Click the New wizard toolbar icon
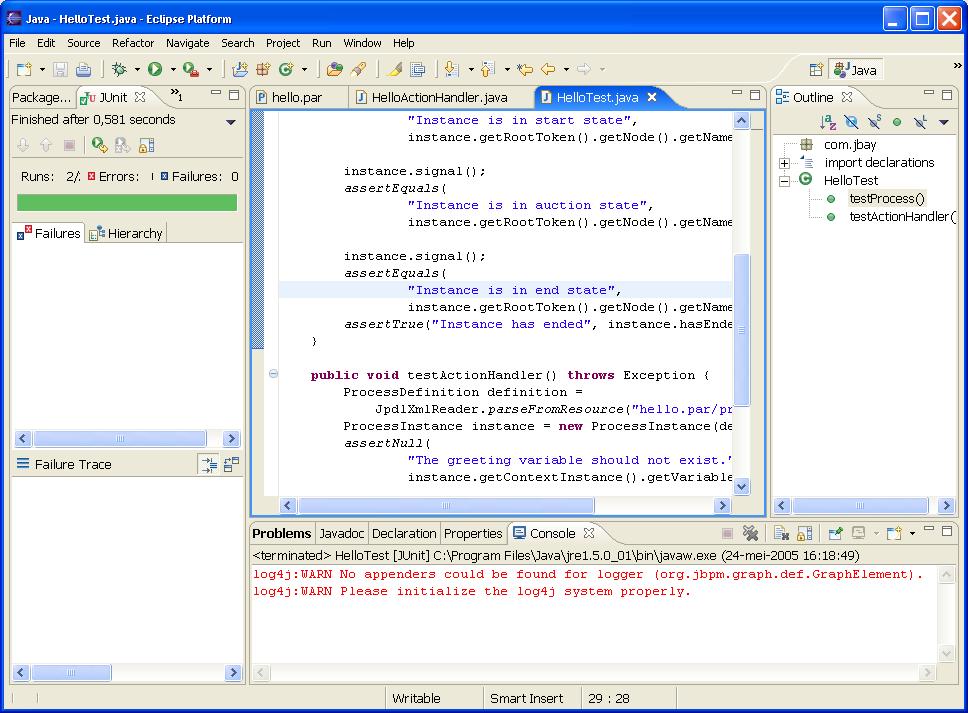The image size is (968, 713). click(24, 69)
